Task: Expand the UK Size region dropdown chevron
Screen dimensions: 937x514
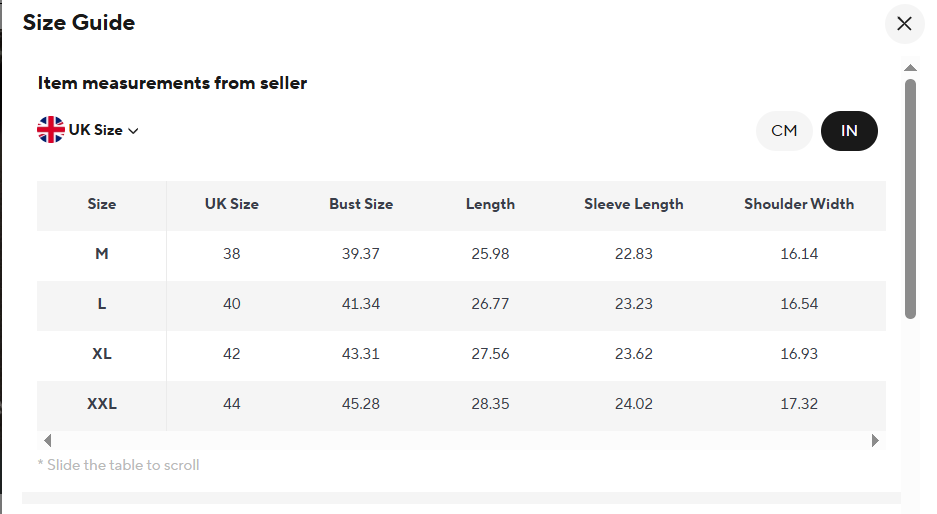Action: 133,131
